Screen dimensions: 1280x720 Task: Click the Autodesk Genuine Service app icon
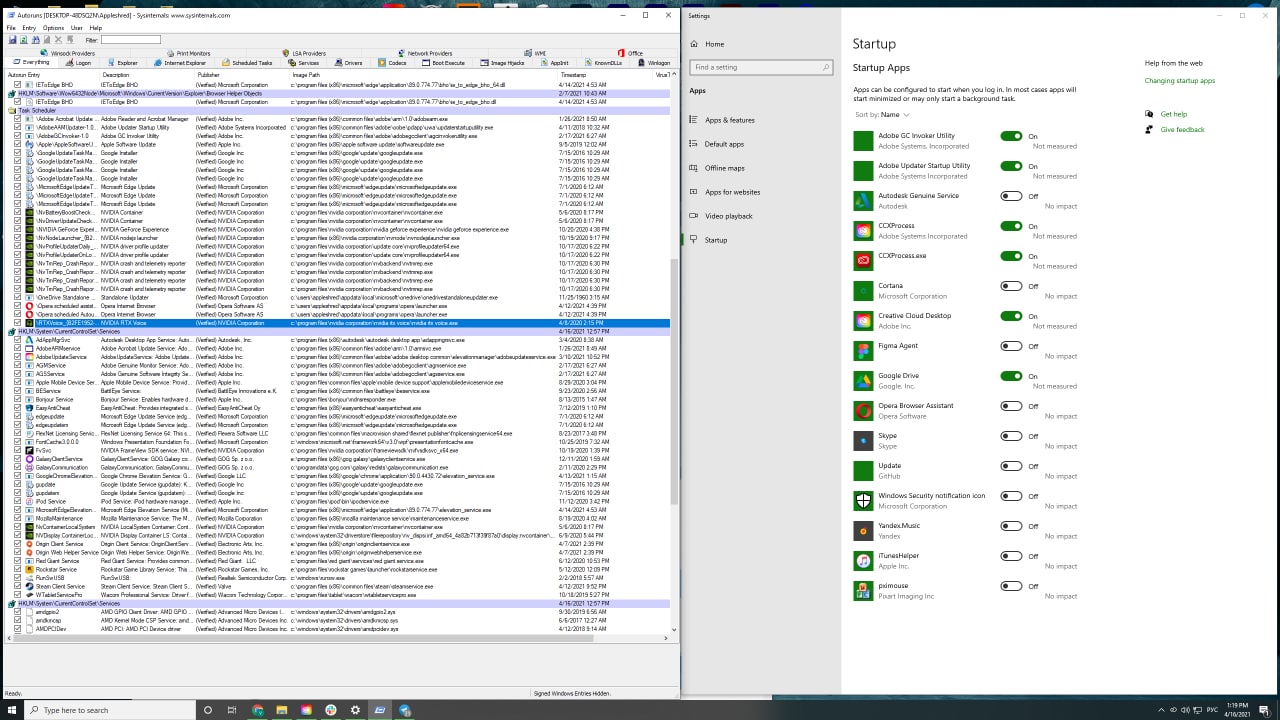(863, 201)
